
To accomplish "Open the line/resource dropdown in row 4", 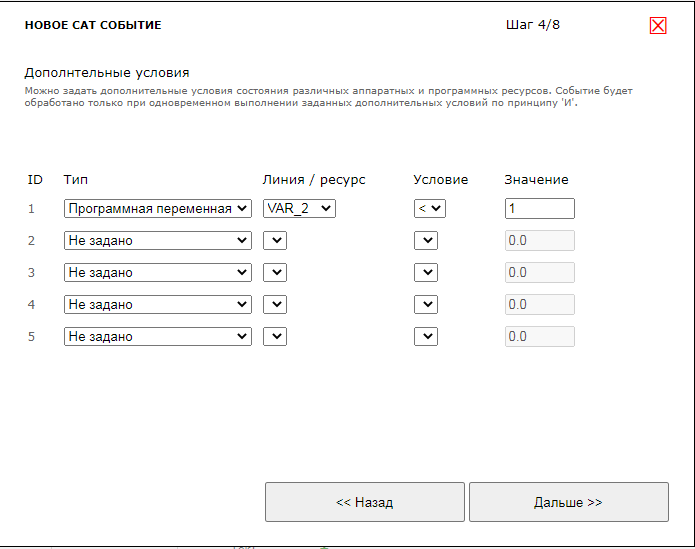I will 275,304.
